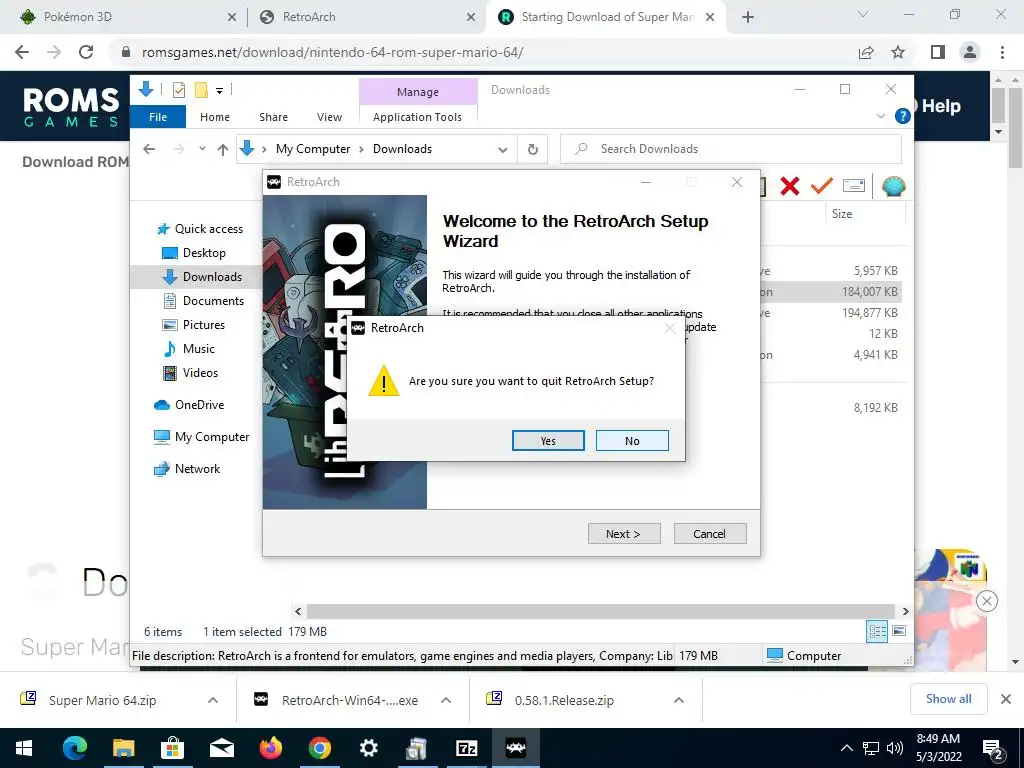Expand options for 0.58.1.Release.zip download
Screen dimensions: 1024x768
679,700
